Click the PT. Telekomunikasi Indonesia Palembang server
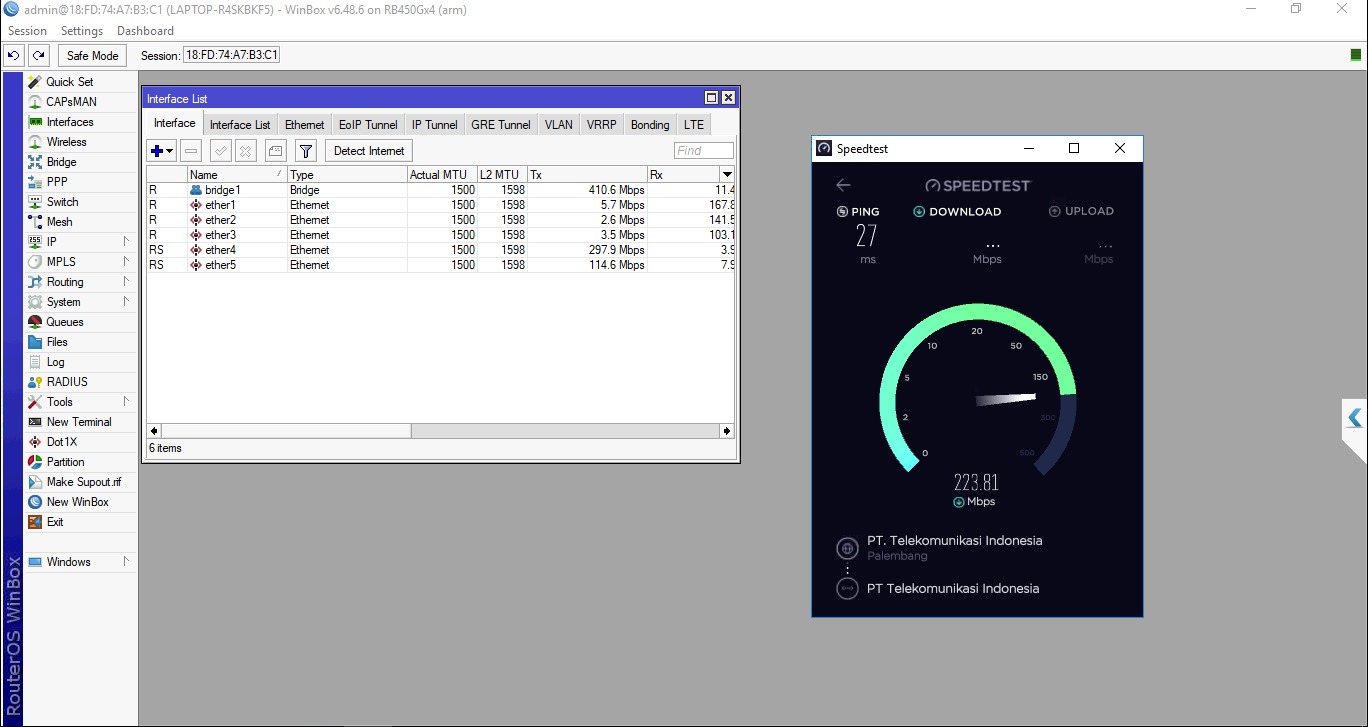 click(x=940, y=548)
